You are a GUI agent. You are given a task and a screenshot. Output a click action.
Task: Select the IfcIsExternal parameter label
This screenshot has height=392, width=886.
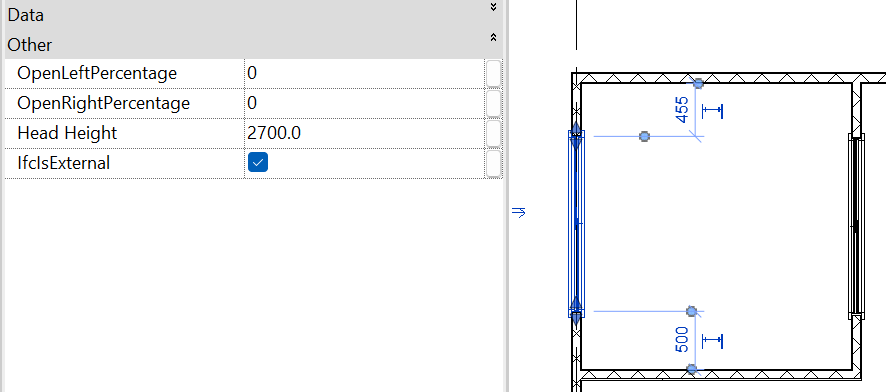pos(64,163)
